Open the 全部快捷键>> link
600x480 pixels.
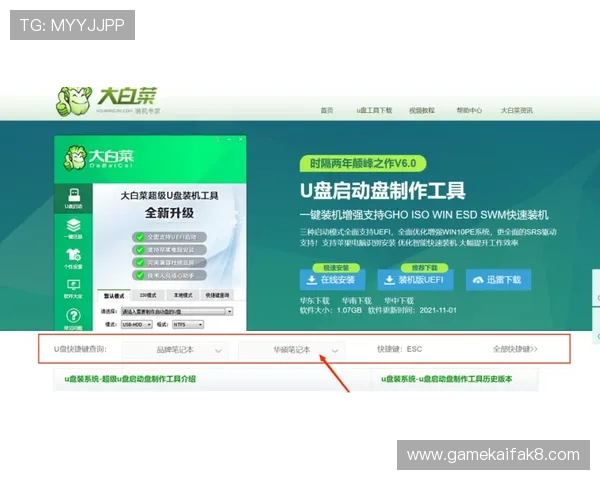click(515, 349)
